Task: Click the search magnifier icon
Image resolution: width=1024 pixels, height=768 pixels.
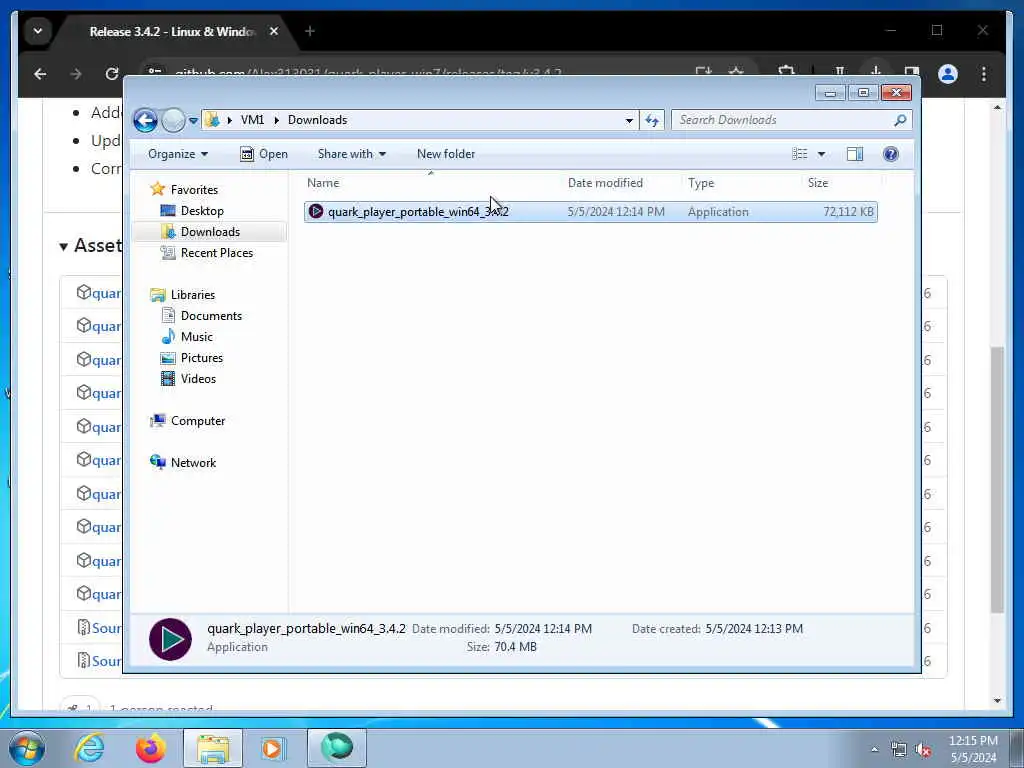Action: [x=901, y=120]
